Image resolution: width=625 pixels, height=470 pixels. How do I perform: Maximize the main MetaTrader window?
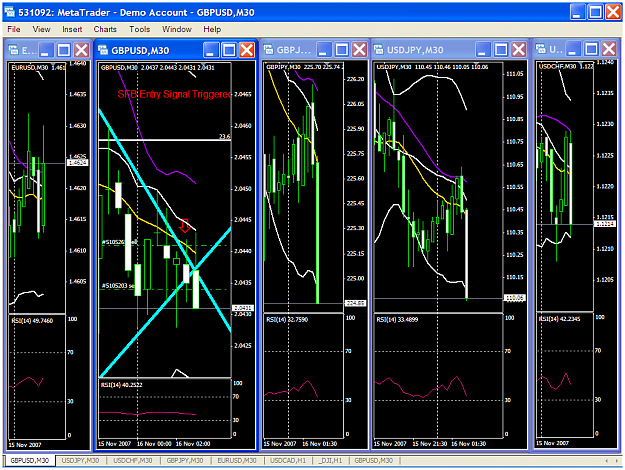pyautogui.click(x=596, y=12)
